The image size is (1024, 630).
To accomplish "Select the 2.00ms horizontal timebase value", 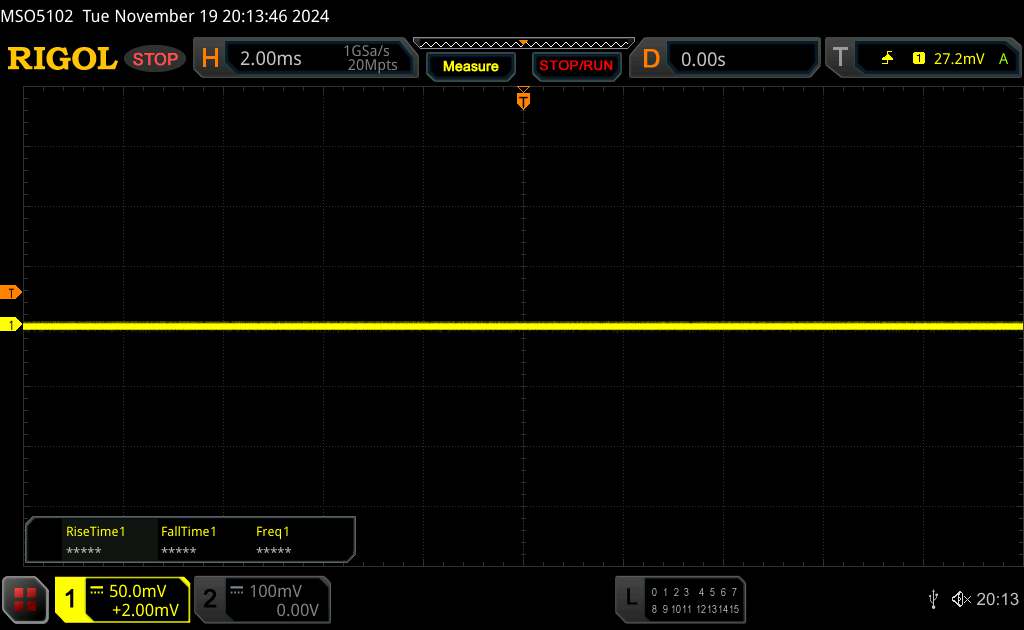I will [x=270, y=59].
